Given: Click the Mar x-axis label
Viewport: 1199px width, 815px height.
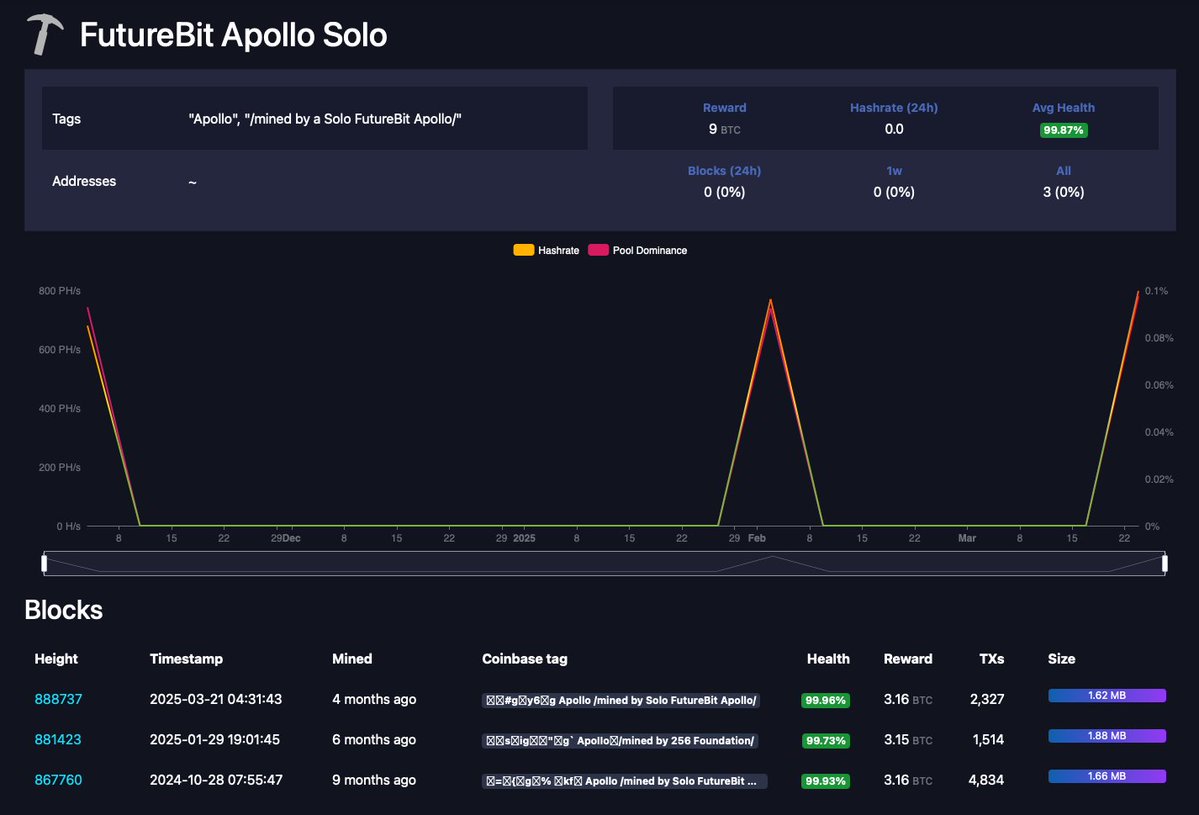Looking at the screenshot, I should pyautogui.click(x=967, y=538).
